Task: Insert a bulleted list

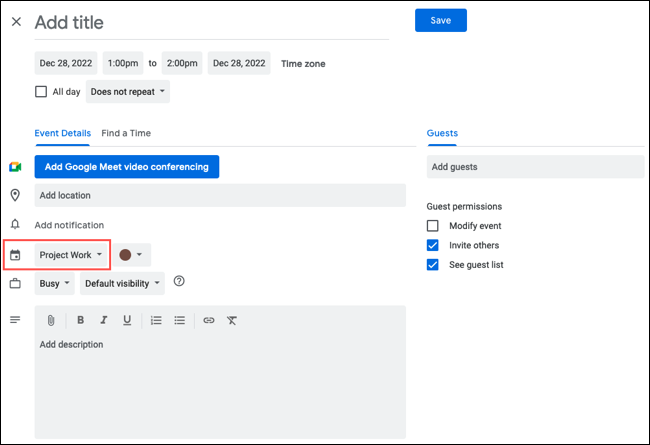Action: click(179, 320)
